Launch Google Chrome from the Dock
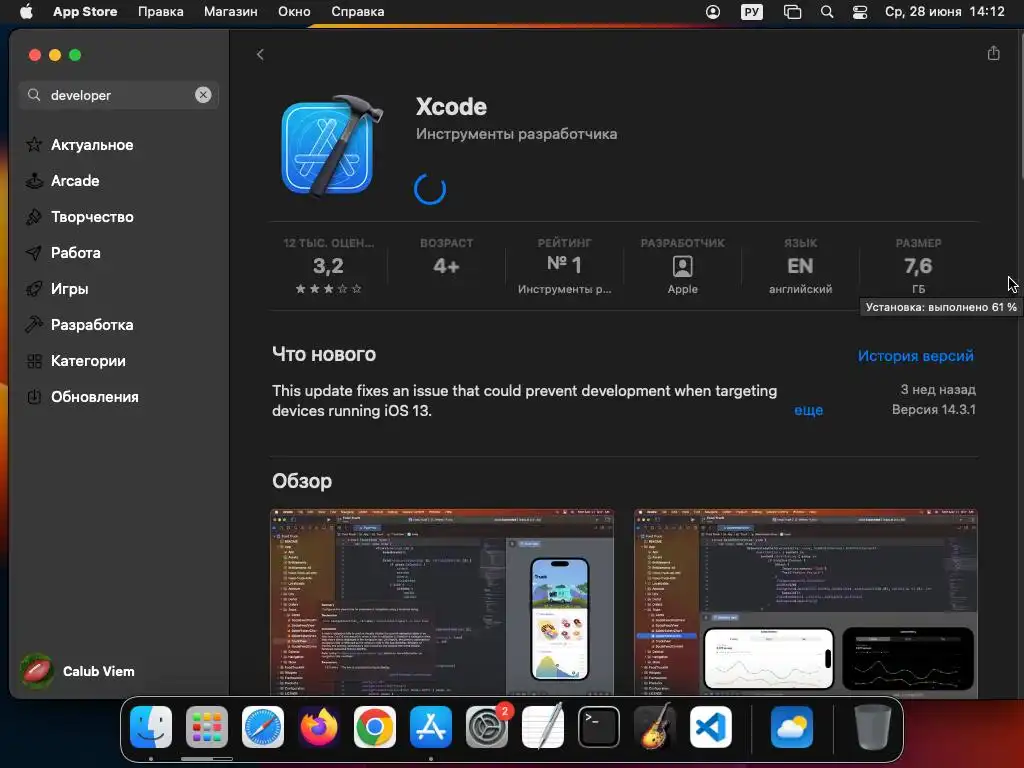The width and height of the screenshot is (1024, 768). click(375, 727)
